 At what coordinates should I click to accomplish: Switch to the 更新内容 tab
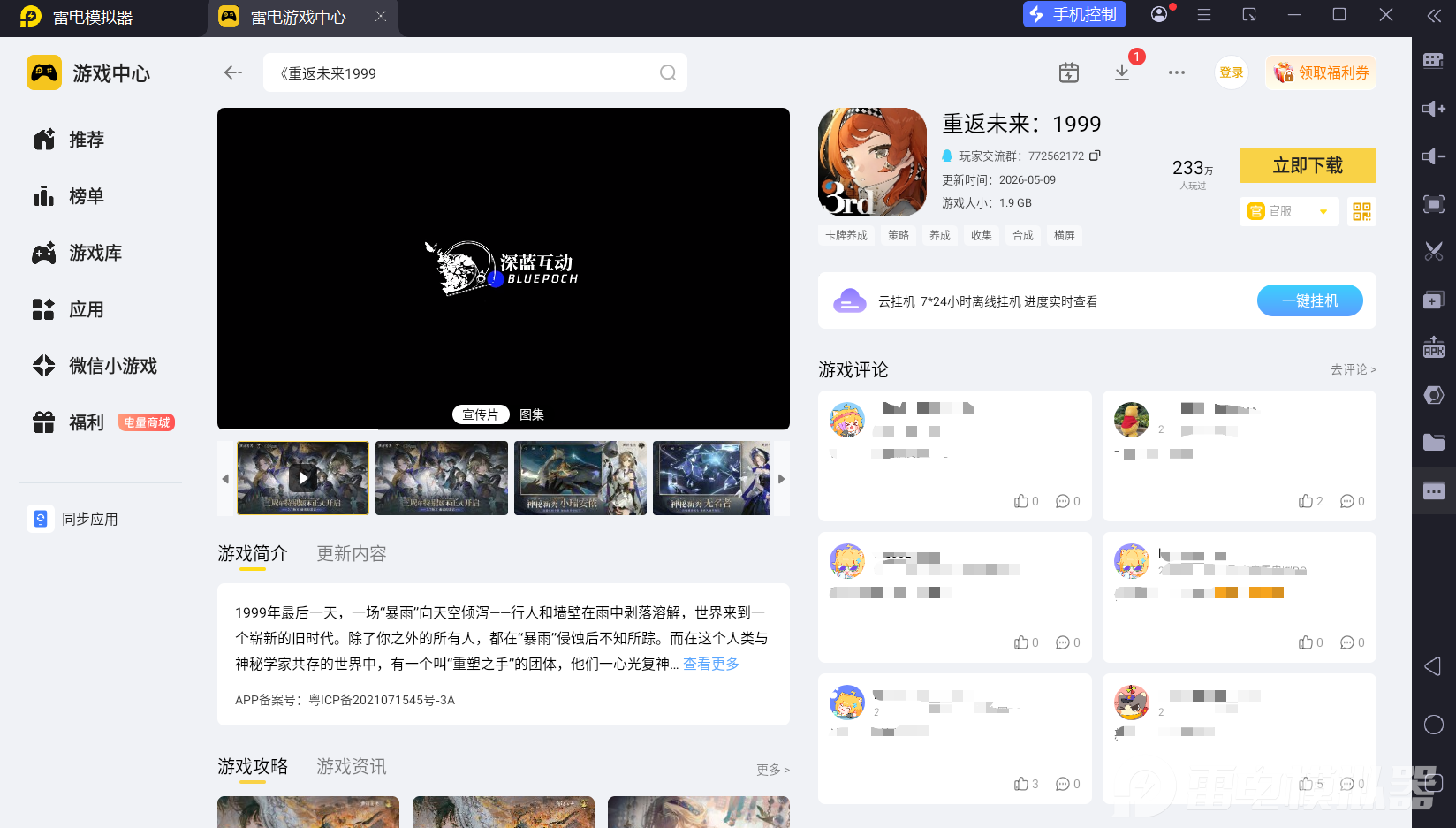click(352, 553)
